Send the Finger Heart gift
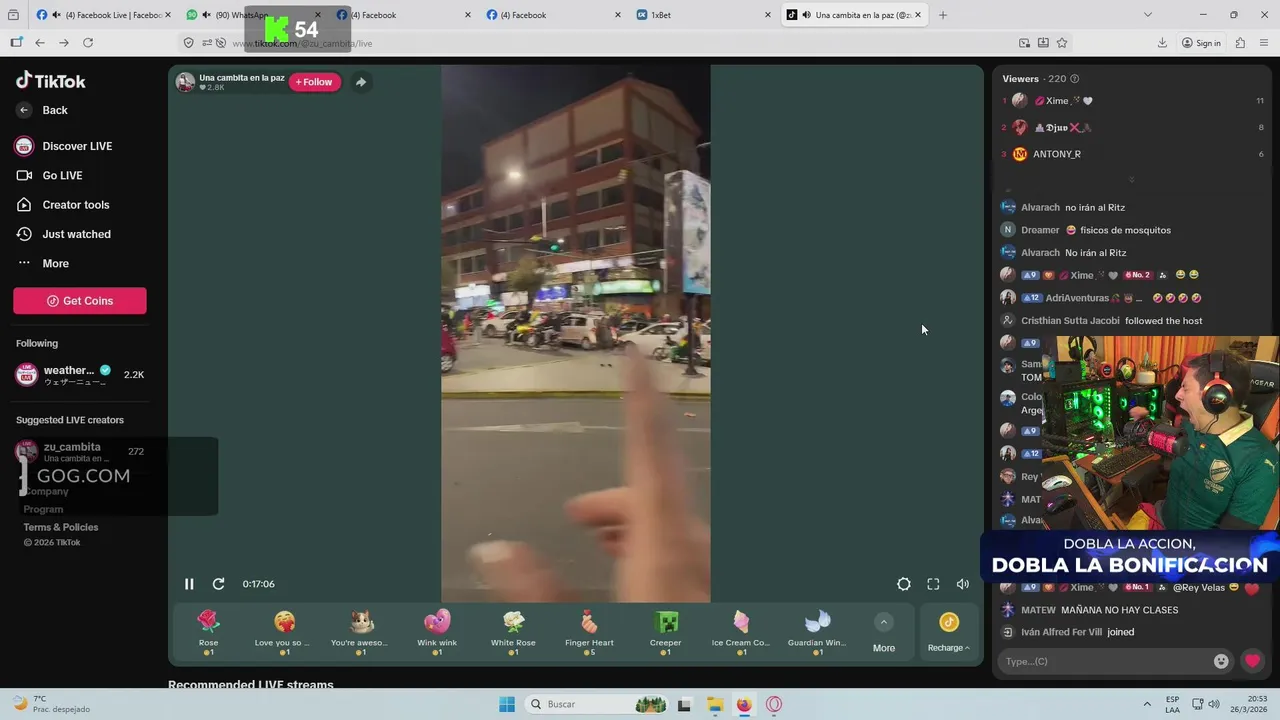This screenshot has height=720, width=1280. pyautogui.click(x=589, y=632)
